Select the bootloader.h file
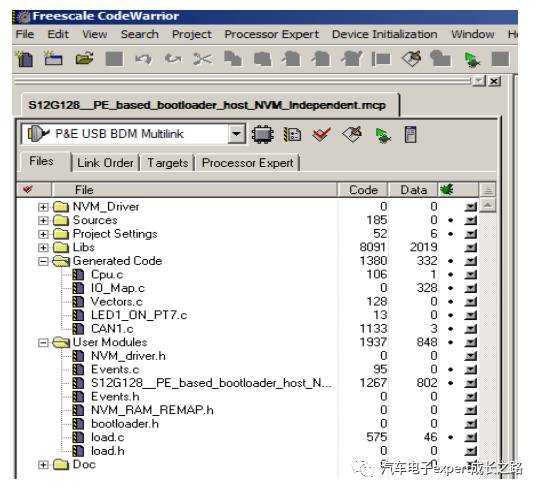Image resolution: width=539 pixels, height=492 pixels. tap(125, 424)
